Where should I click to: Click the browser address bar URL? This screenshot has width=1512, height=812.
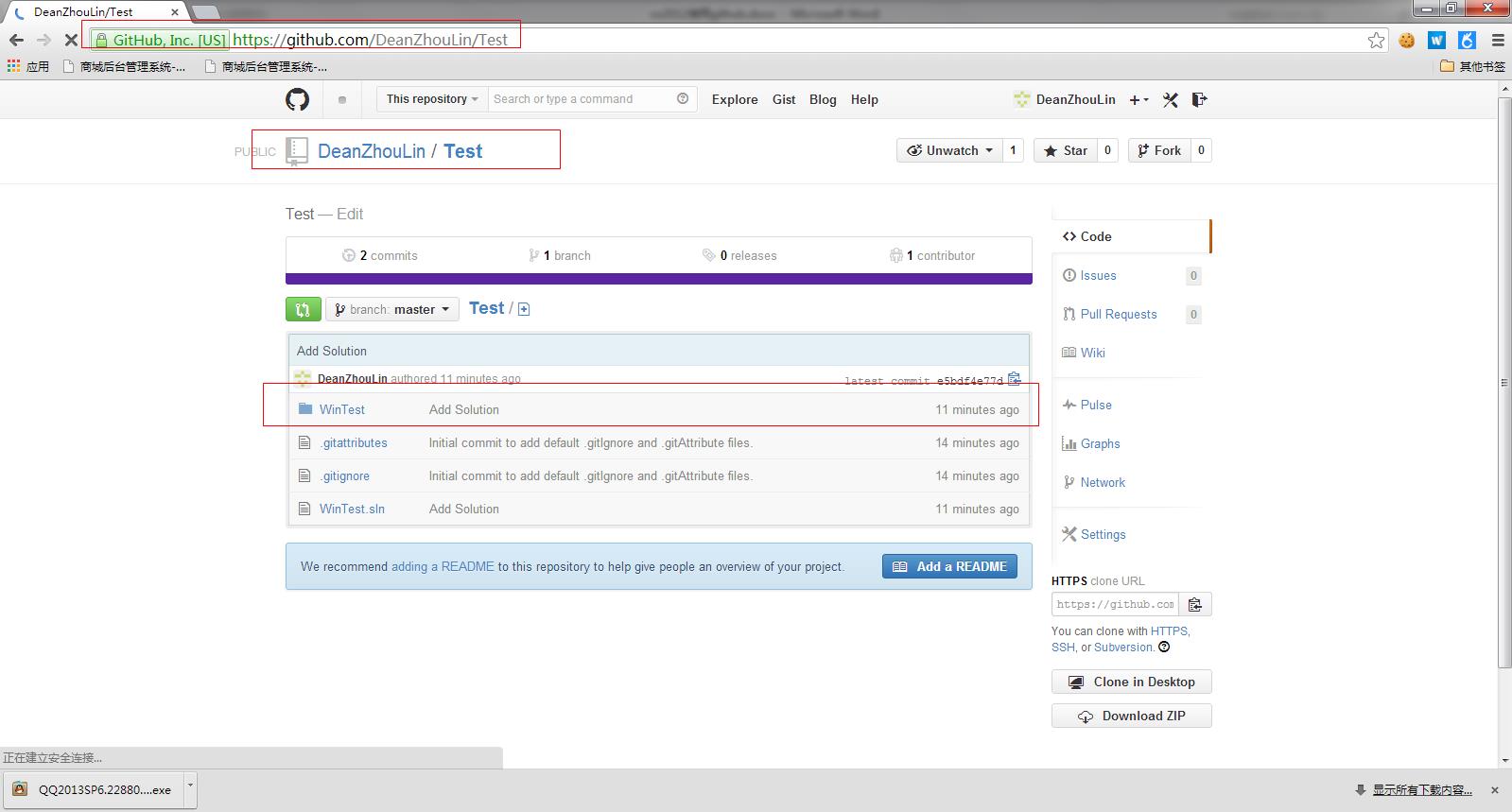[370, 40]
